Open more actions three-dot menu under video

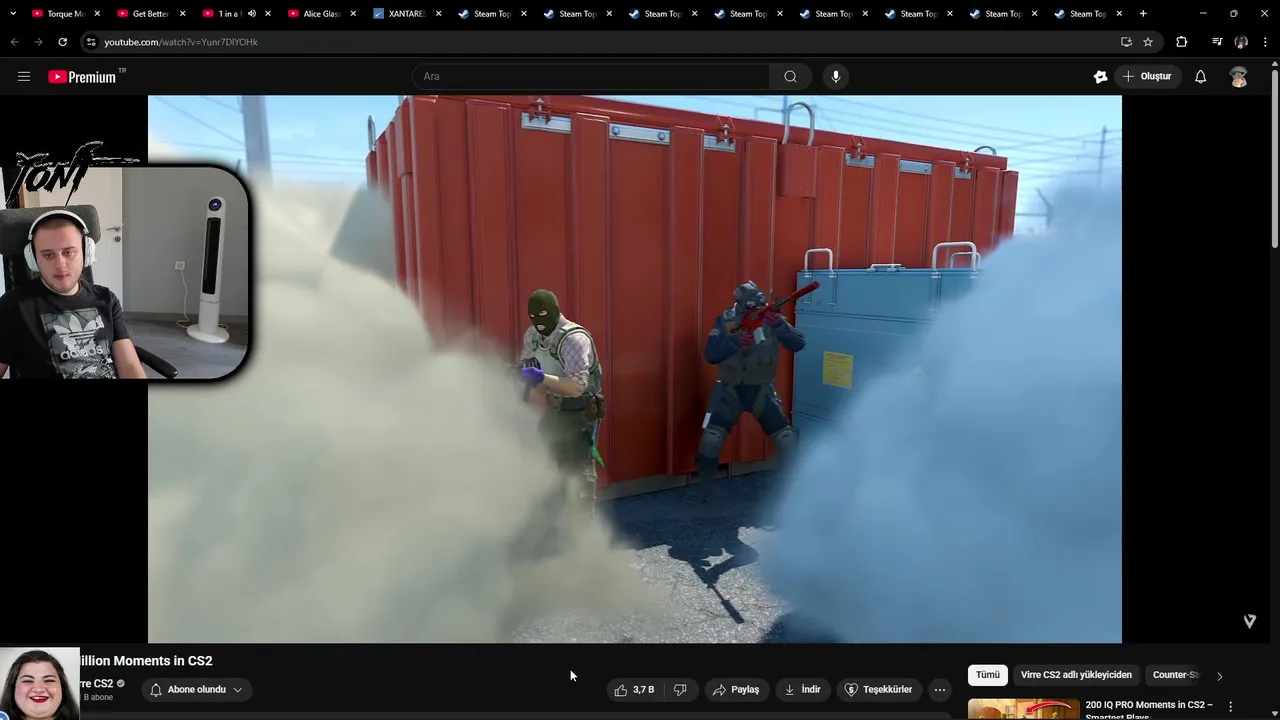click(939, 689)
